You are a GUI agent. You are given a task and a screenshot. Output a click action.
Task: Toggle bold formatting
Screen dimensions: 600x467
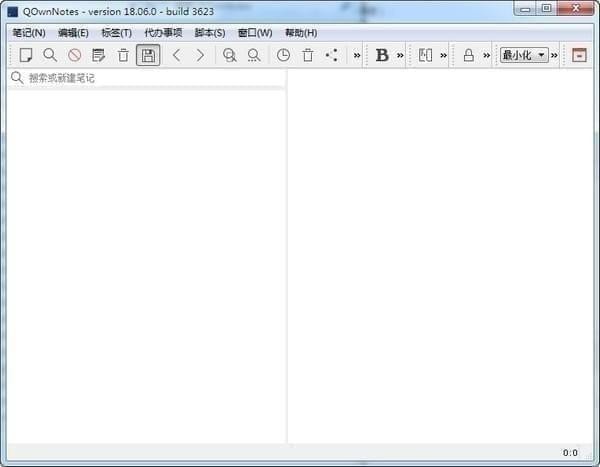382,55
